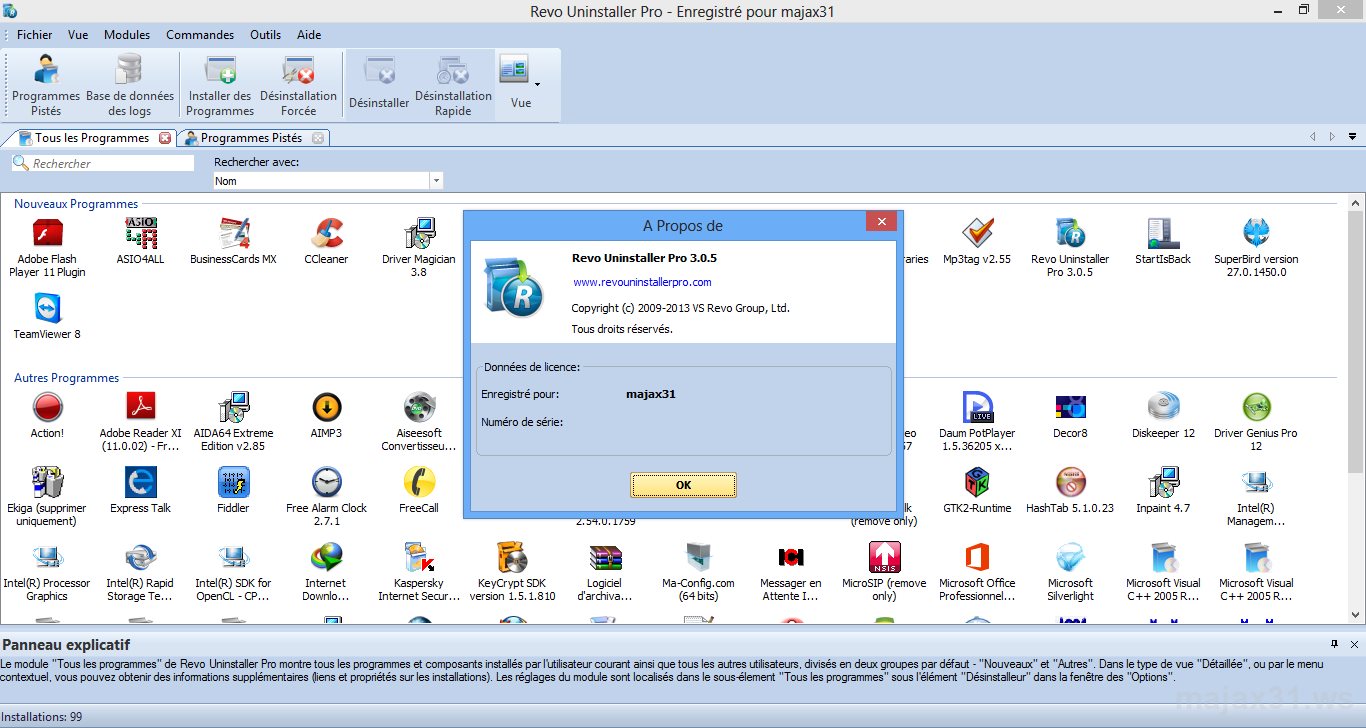Open the Programmes Pistés toolbar module

(x=46, y=85)
